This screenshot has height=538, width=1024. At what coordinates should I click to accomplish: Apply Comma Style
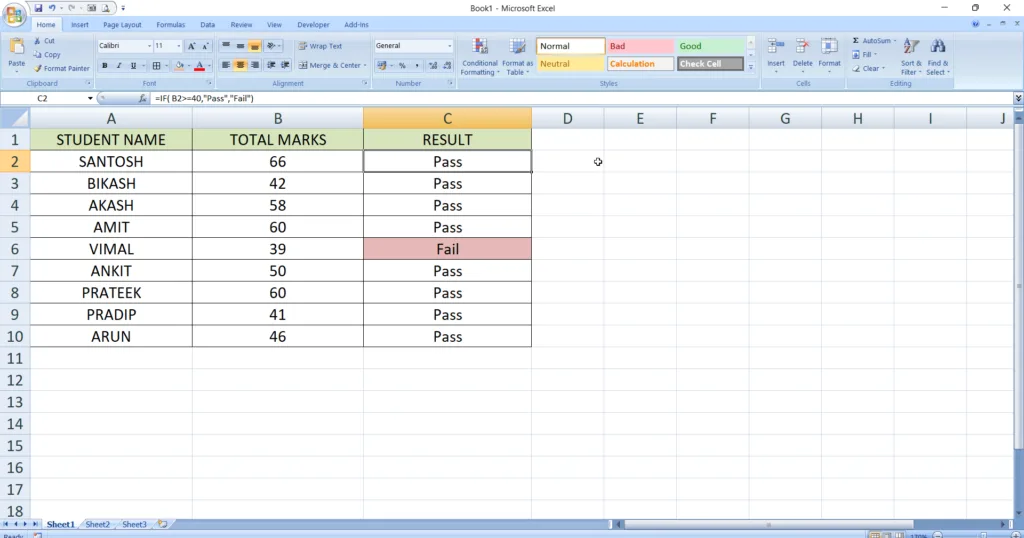point(417,65)
